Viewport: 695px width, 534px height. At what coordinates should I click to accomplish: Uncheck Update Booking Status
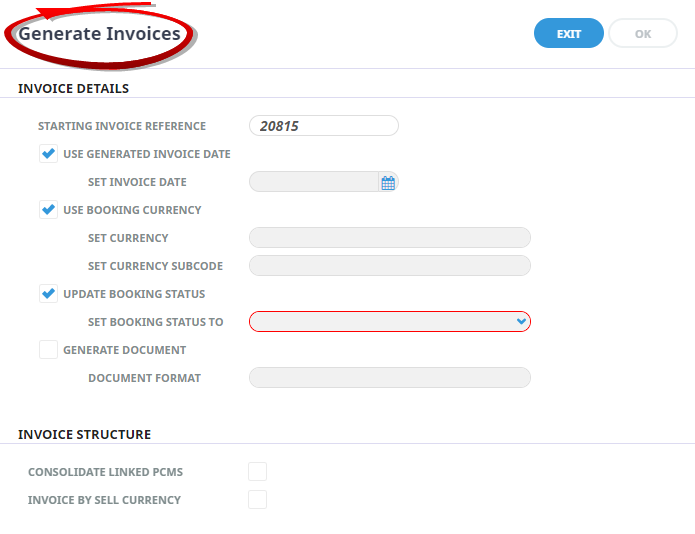(x=48, y=294)
